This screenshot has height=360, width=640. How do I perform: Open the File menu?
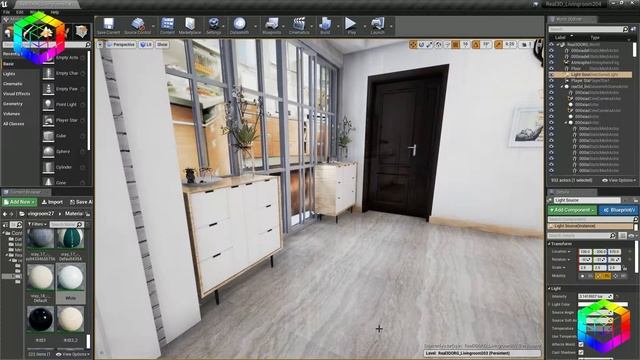point(7,12)
